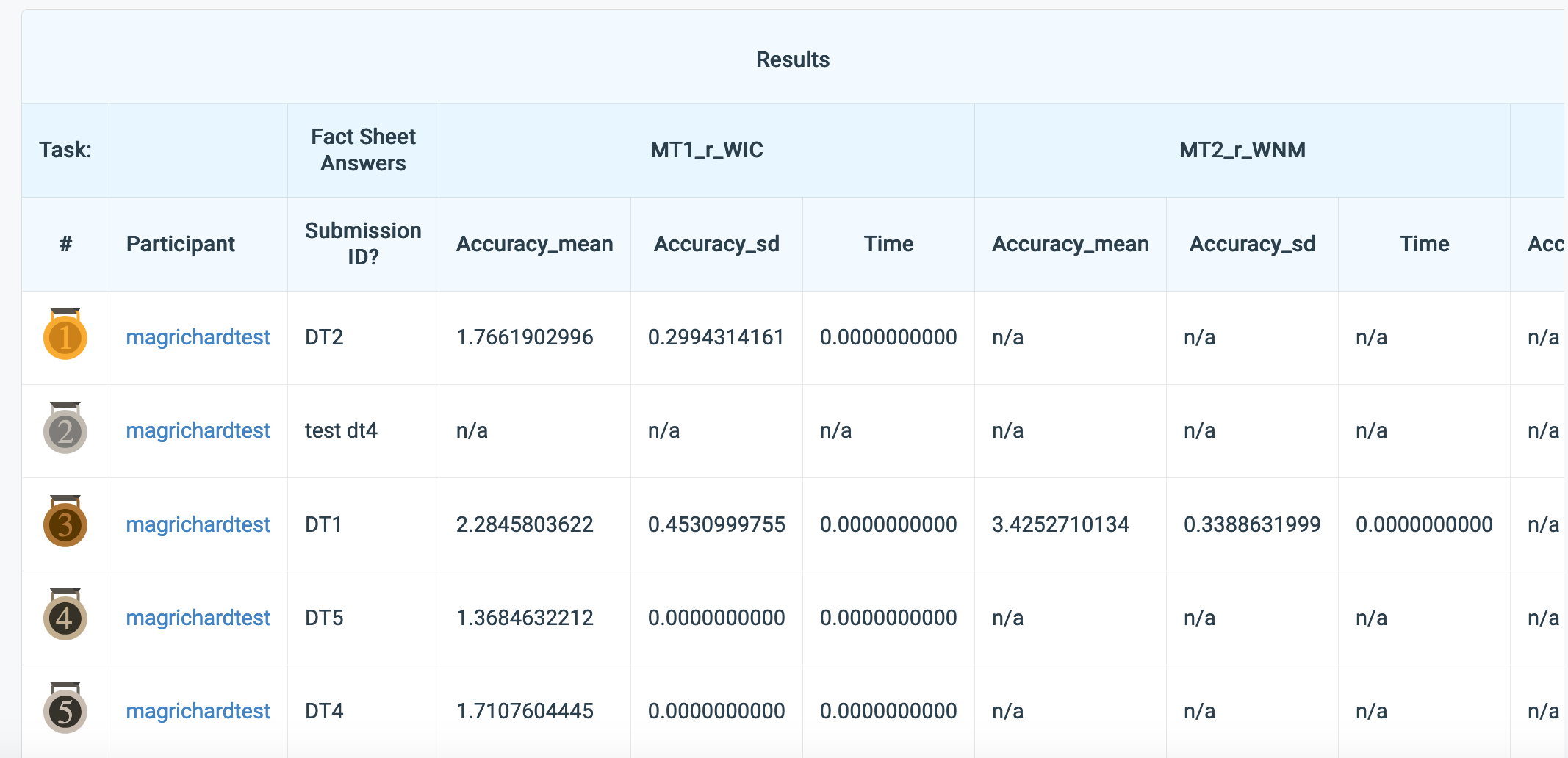Click the rank 4 medal icon

click(x=65, y=617)
